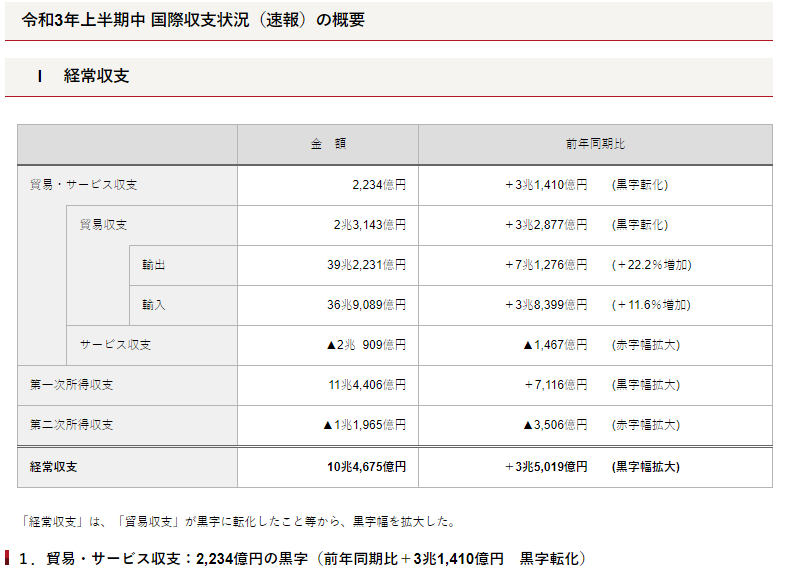This screenshot has height=583, width=802.
Task: Select the section heading Ⅰ 経常収支
Action: tap(84, 76)
